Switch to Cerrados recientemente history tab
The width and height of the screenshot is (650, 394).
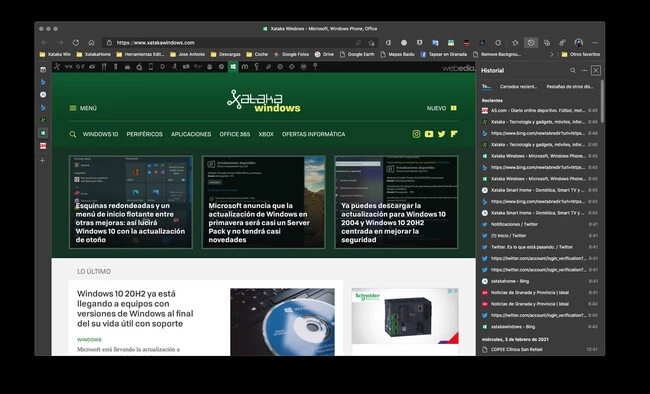pyautogui.click(x=518, y=87)
